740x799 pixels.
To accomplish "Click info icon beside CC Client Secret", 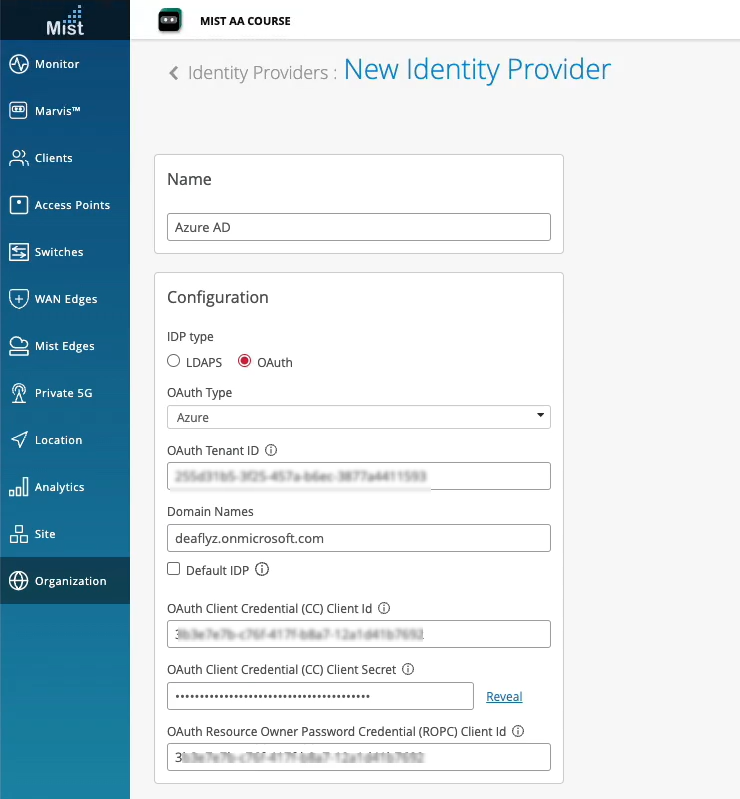I will tap(408, 669).
